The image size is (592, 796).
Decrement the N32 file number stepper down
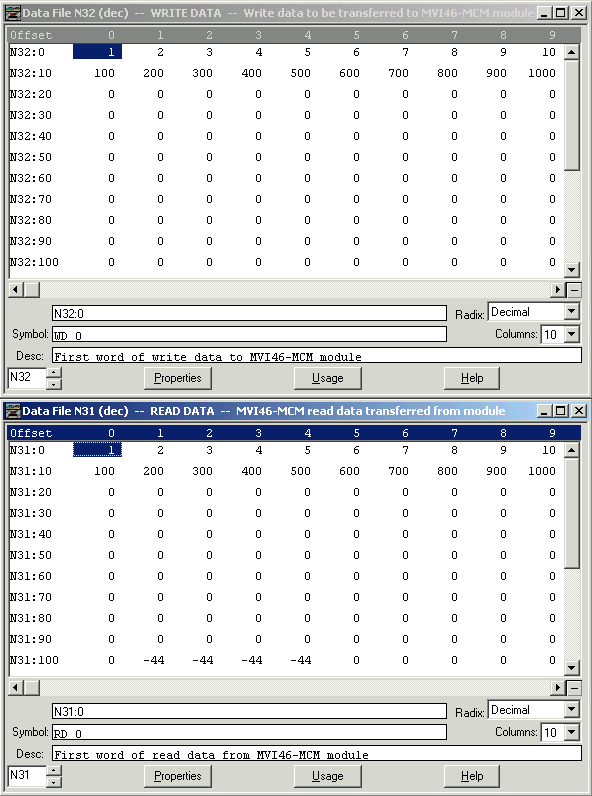[x=54, y=384]
